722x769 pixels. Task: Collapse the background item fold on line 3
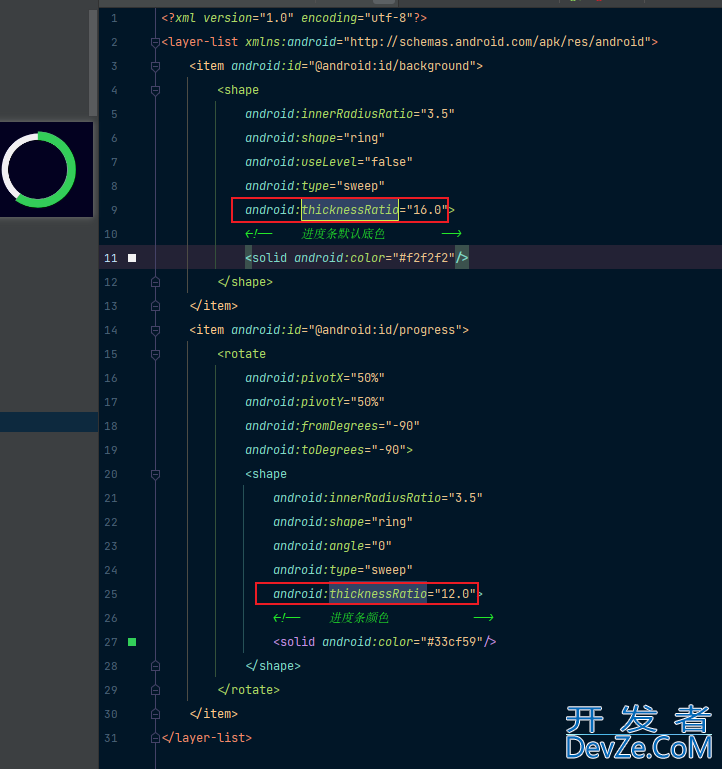pyautogui.click(x=155, y=66)
